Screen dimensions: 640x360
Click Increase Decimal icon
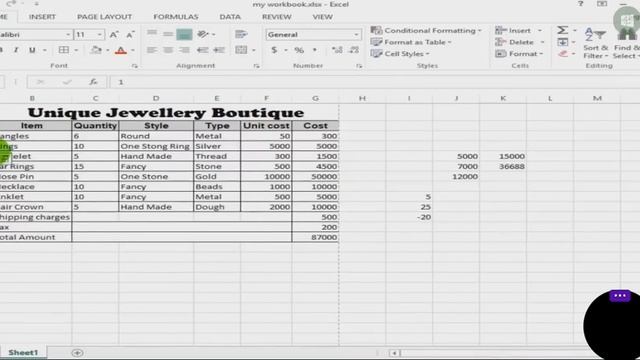337,50
